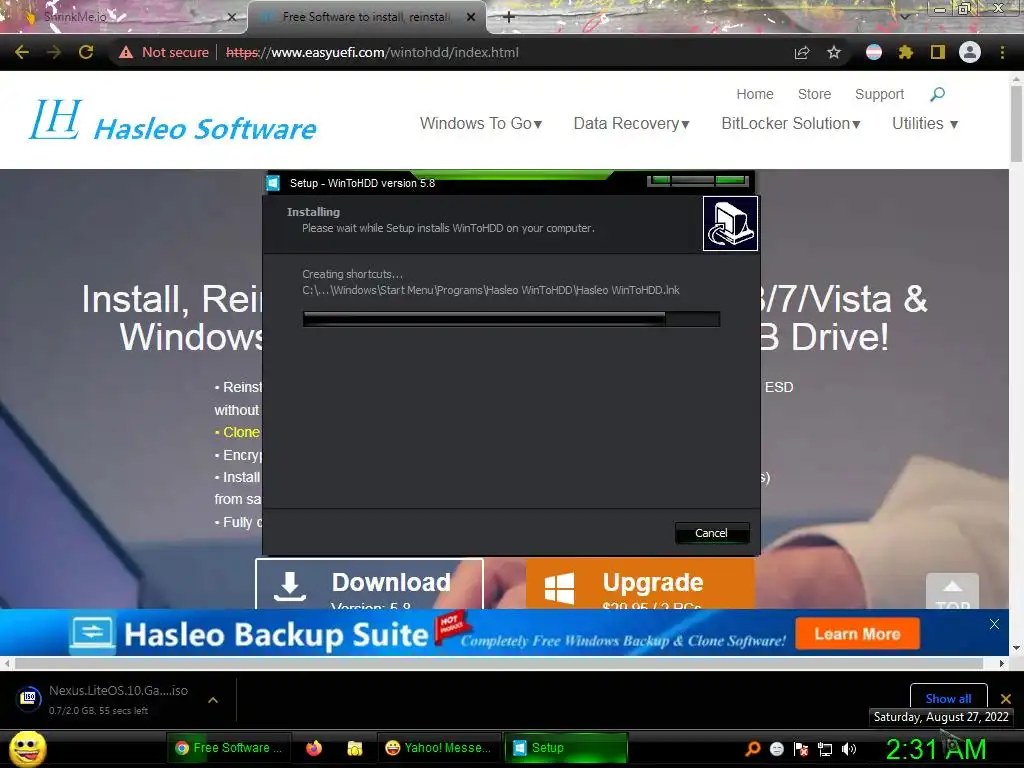This screenshot has height=768, width=1024.
Task: Open the Store link
Action: coord(814,94)
